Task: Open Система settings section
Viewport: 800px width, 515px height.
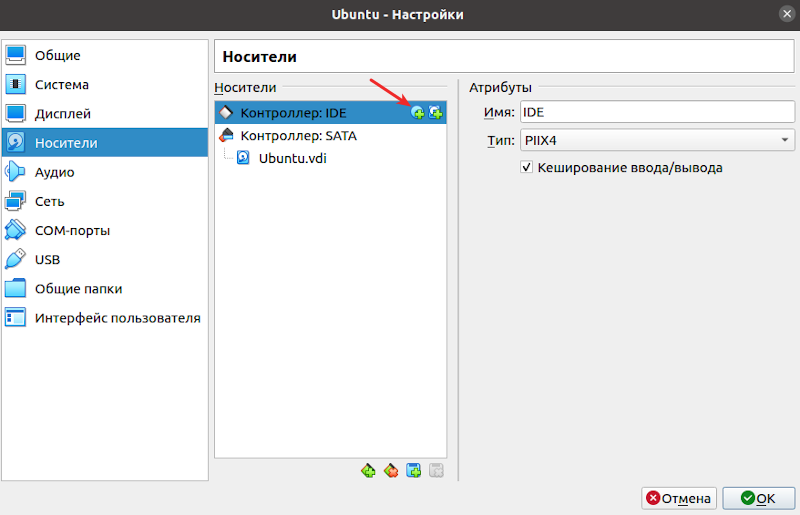Action: [105, 84]
